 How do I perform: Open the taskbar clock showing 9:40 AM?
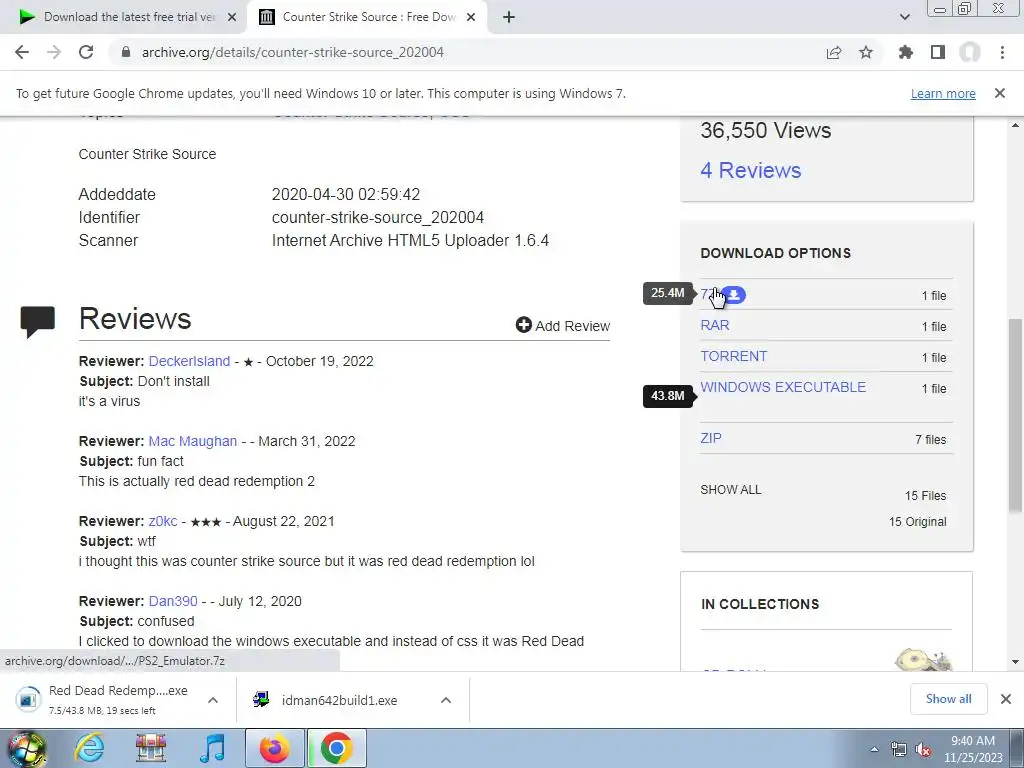pos(973,749)
